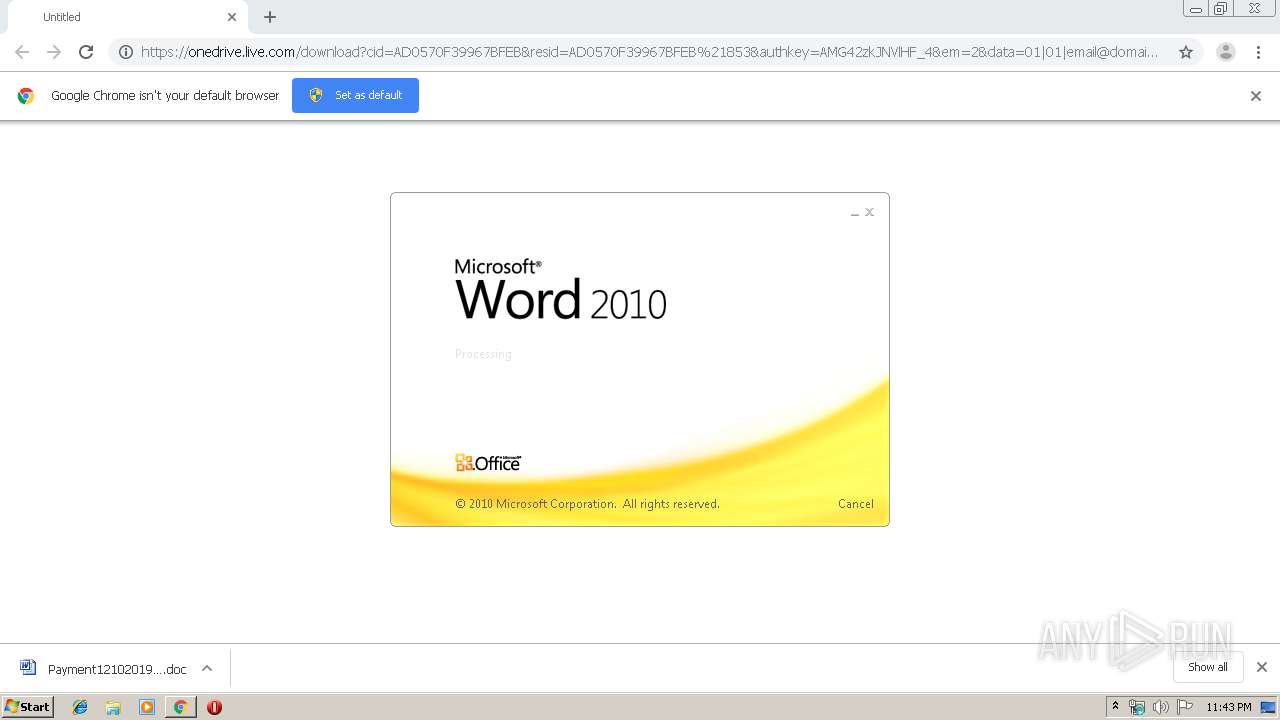The image size is (1280, 720).
Task: Set Chrome as default browser
Action: (355, 95)
